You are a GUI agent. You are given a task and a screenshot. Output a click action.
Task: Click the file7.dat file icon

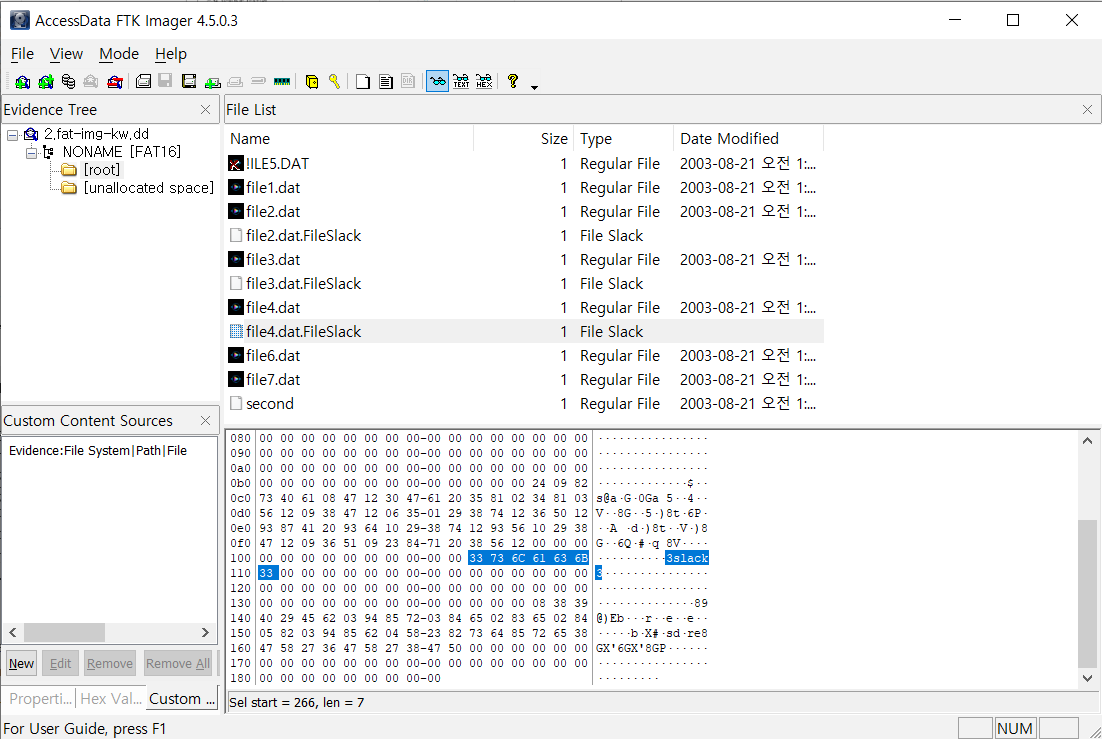coord(236,380)
